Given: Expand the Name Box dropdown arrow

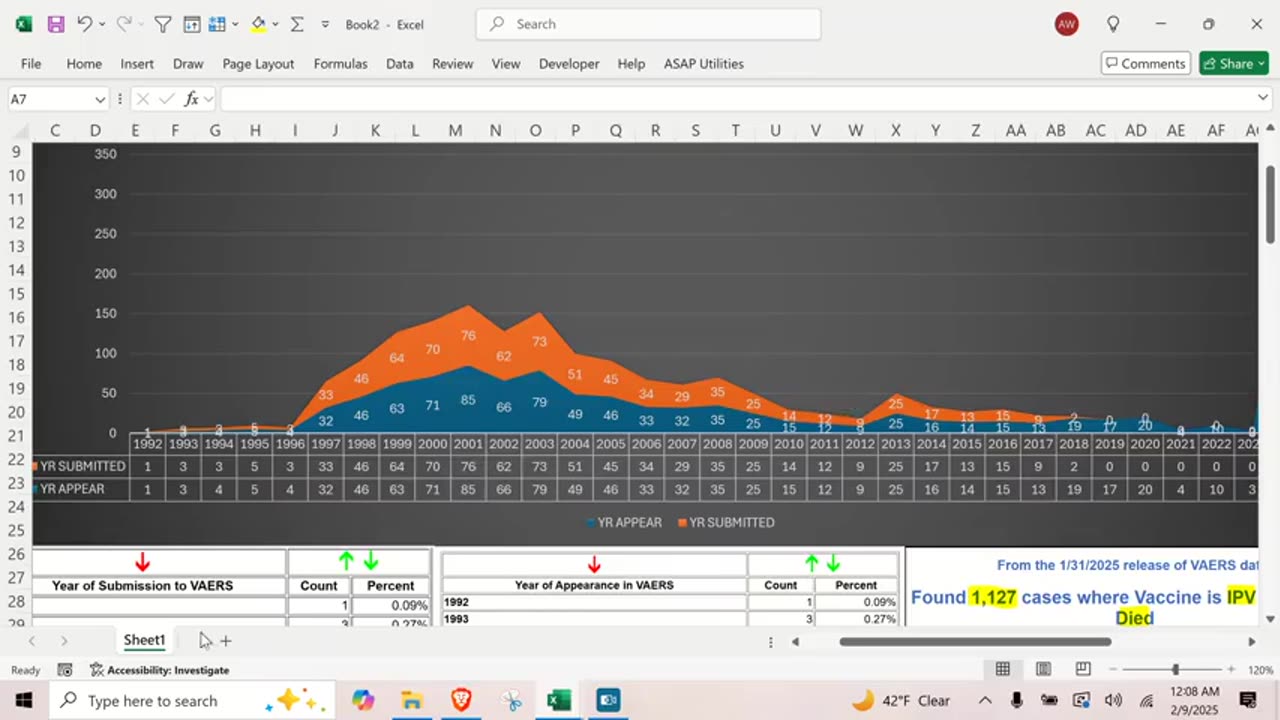Looking at the screenshot, I should [x=100, y=99].
